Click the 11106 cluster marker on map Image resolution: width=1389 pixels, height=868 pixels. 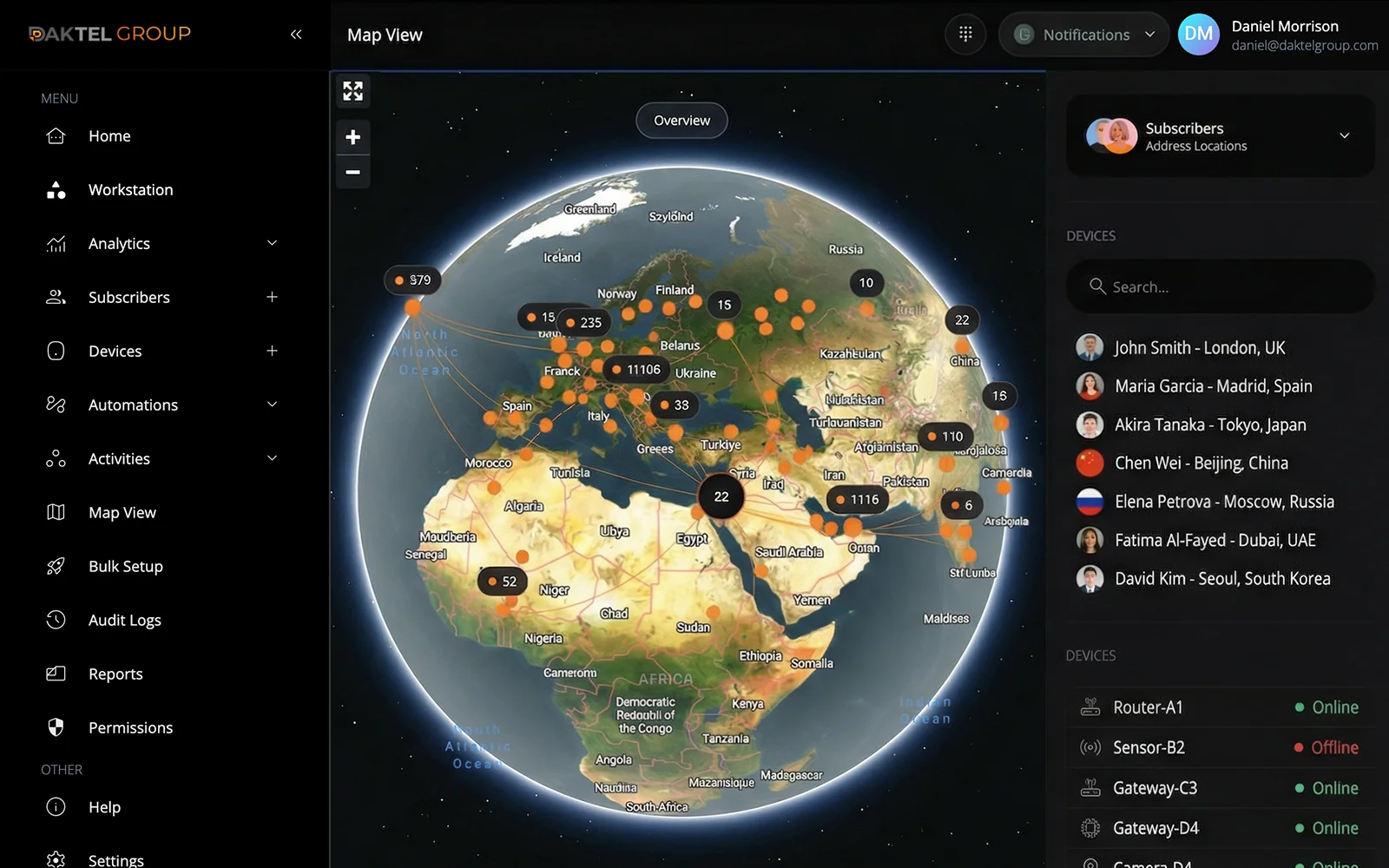pos(637,370)
